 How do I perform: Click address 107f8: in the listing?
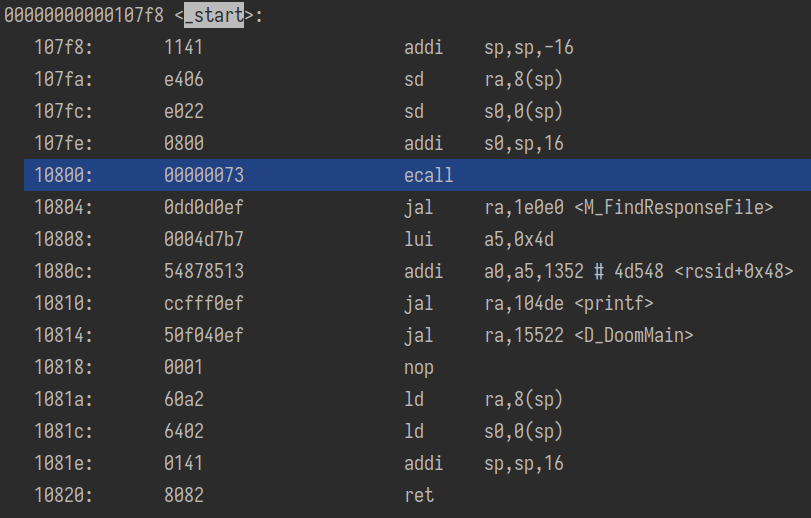[64, 47]
